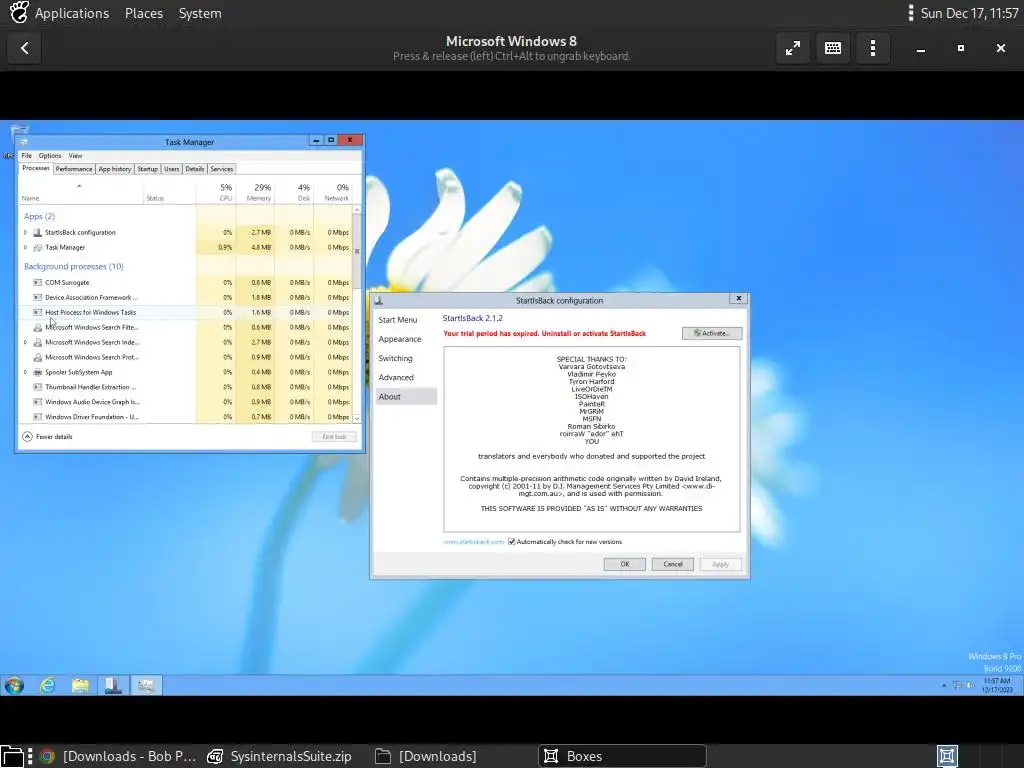This screenshot has height=768, width=1024.
Task: Switch to Services tab
Action: (222, 169)
